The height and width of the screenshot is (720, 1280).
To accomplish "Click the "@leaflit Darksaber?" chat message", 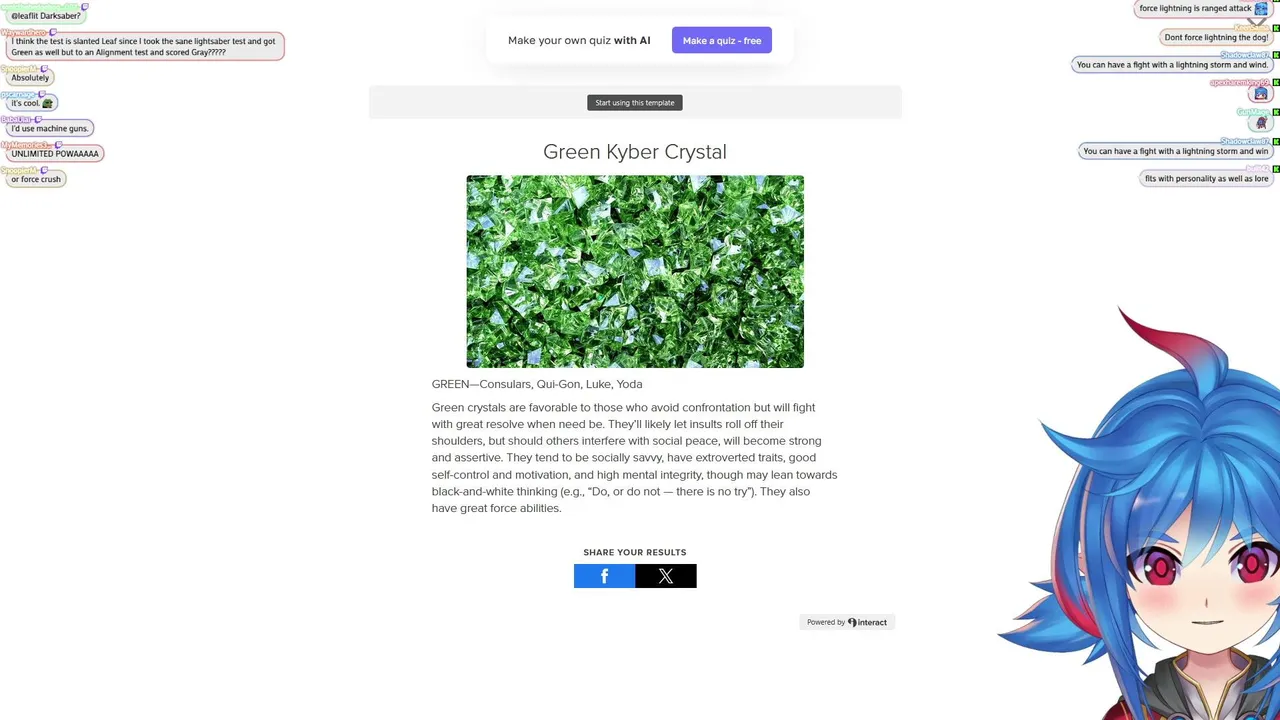I will (45, 16).
